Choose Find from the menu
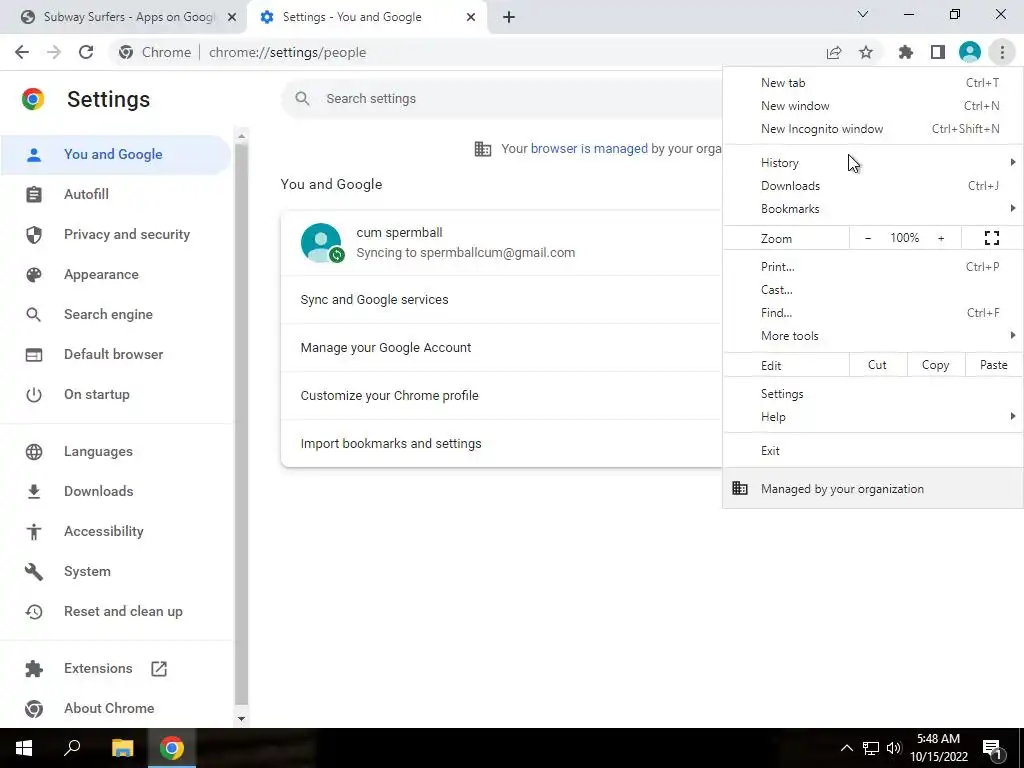This screenshot has height=768, width=1024. [872, 313]
